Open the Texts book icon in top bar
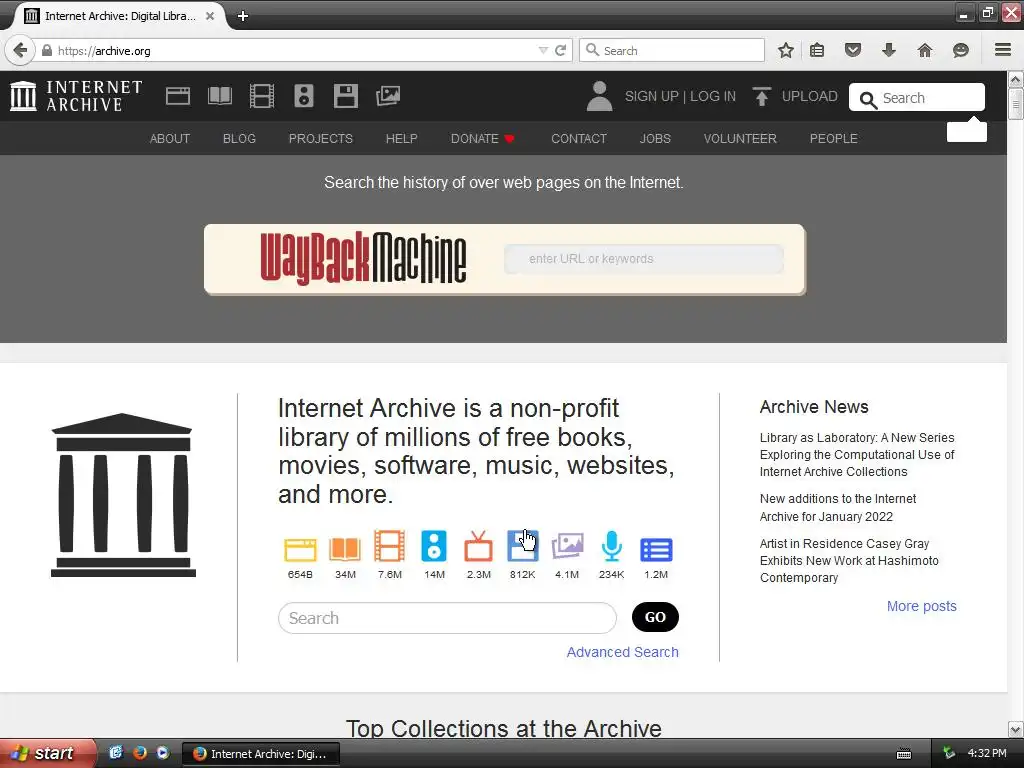 220,96
